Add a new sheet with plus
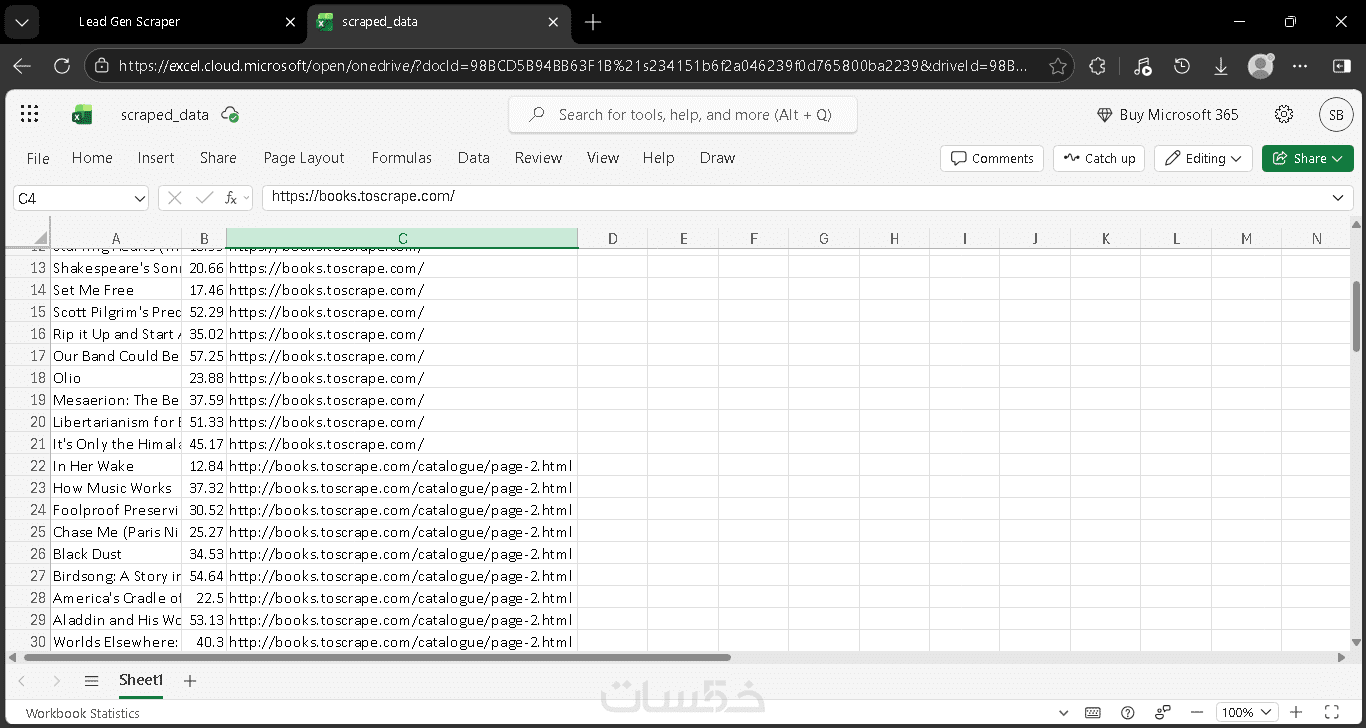Image resolution: width=1366 pixels, height=728 pixels. pyautogui.click(x=190, y=681)
